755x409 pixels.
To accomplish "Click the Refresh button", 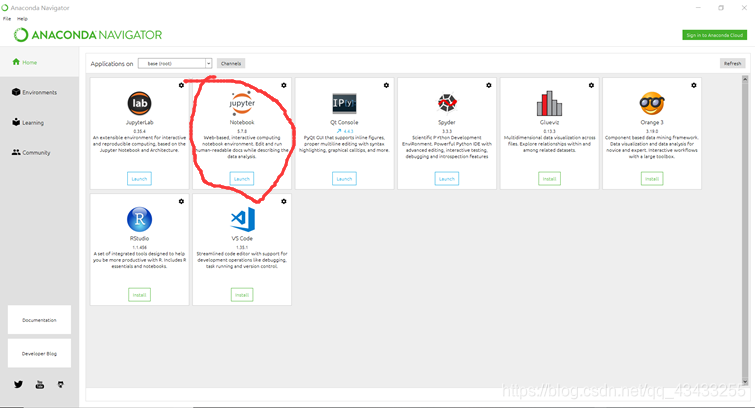I will (x=732, y=63).
